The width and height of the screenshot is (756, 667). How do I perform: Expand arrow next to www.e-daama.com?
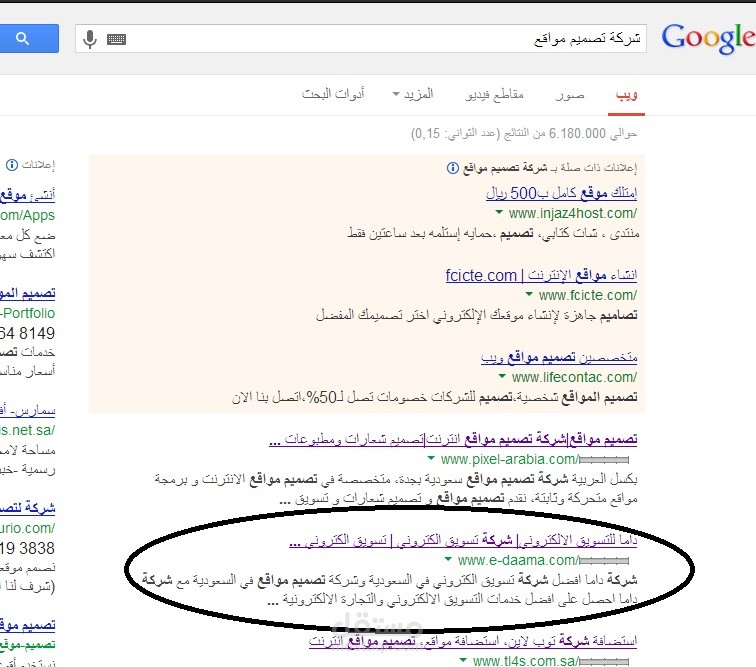[x=448, y=559]
